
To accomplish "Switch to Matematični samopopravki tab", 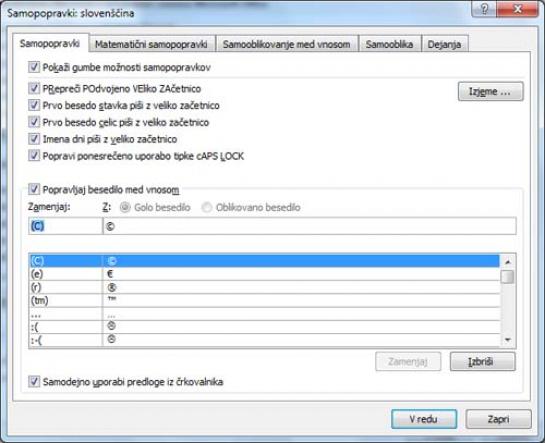I will click(x=152, y=44).
